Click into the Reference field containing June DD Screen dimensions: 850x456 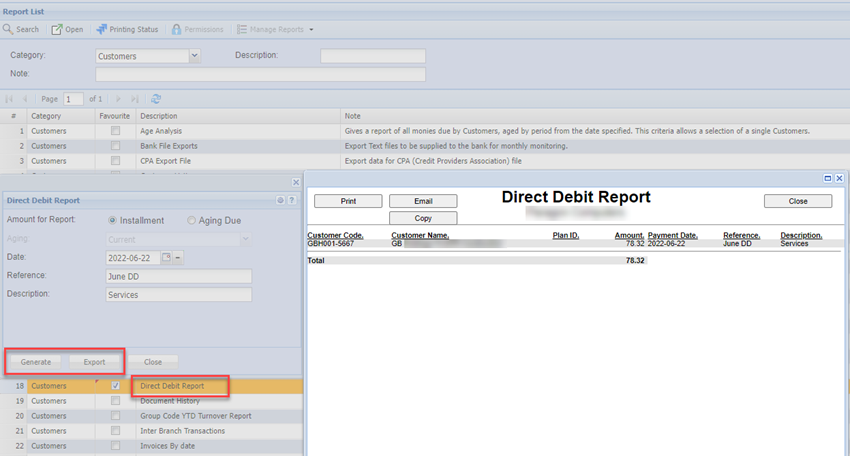[178, 276]
